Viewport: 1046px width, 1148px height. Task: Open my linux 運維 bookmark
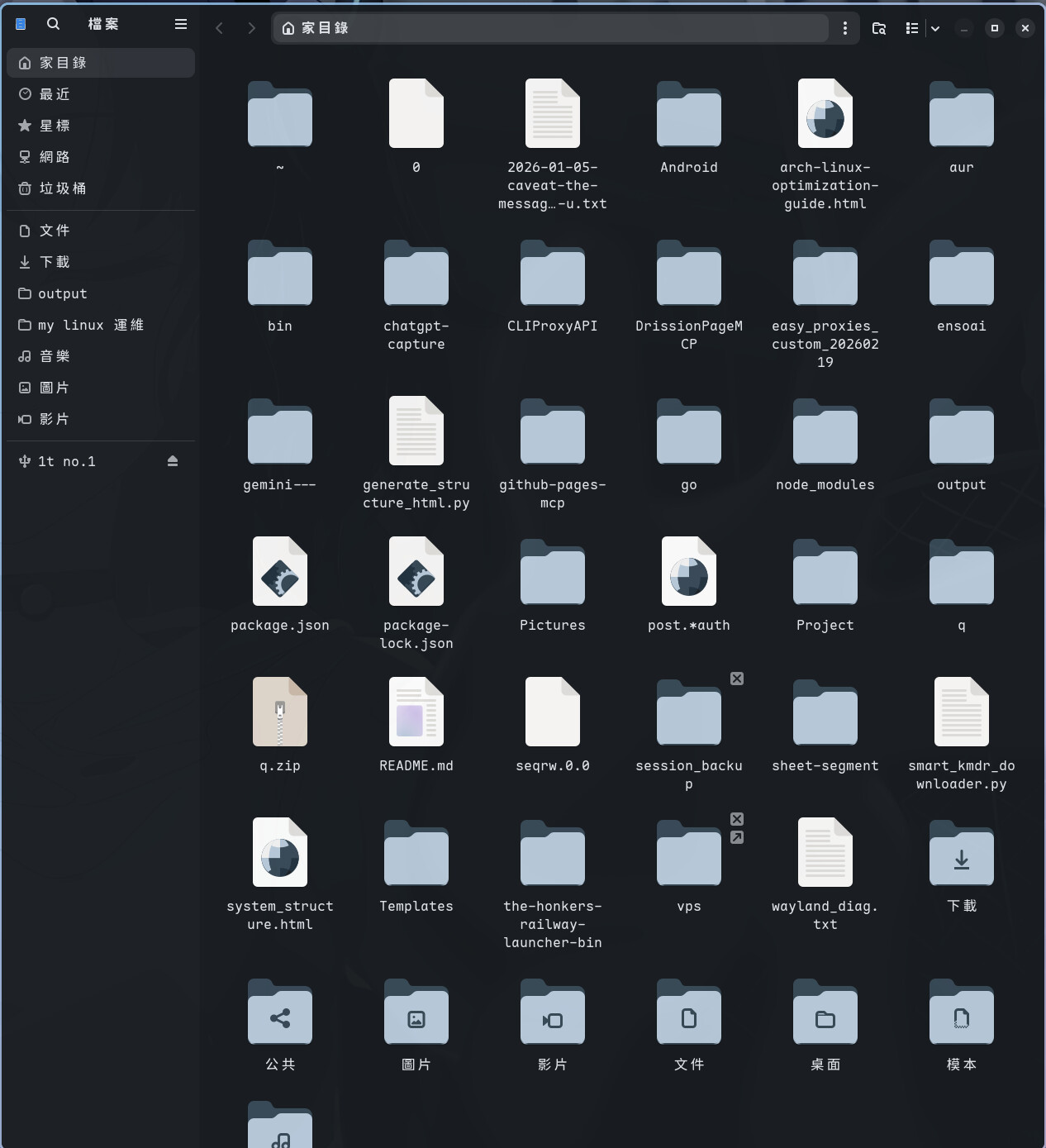point(101,325)
